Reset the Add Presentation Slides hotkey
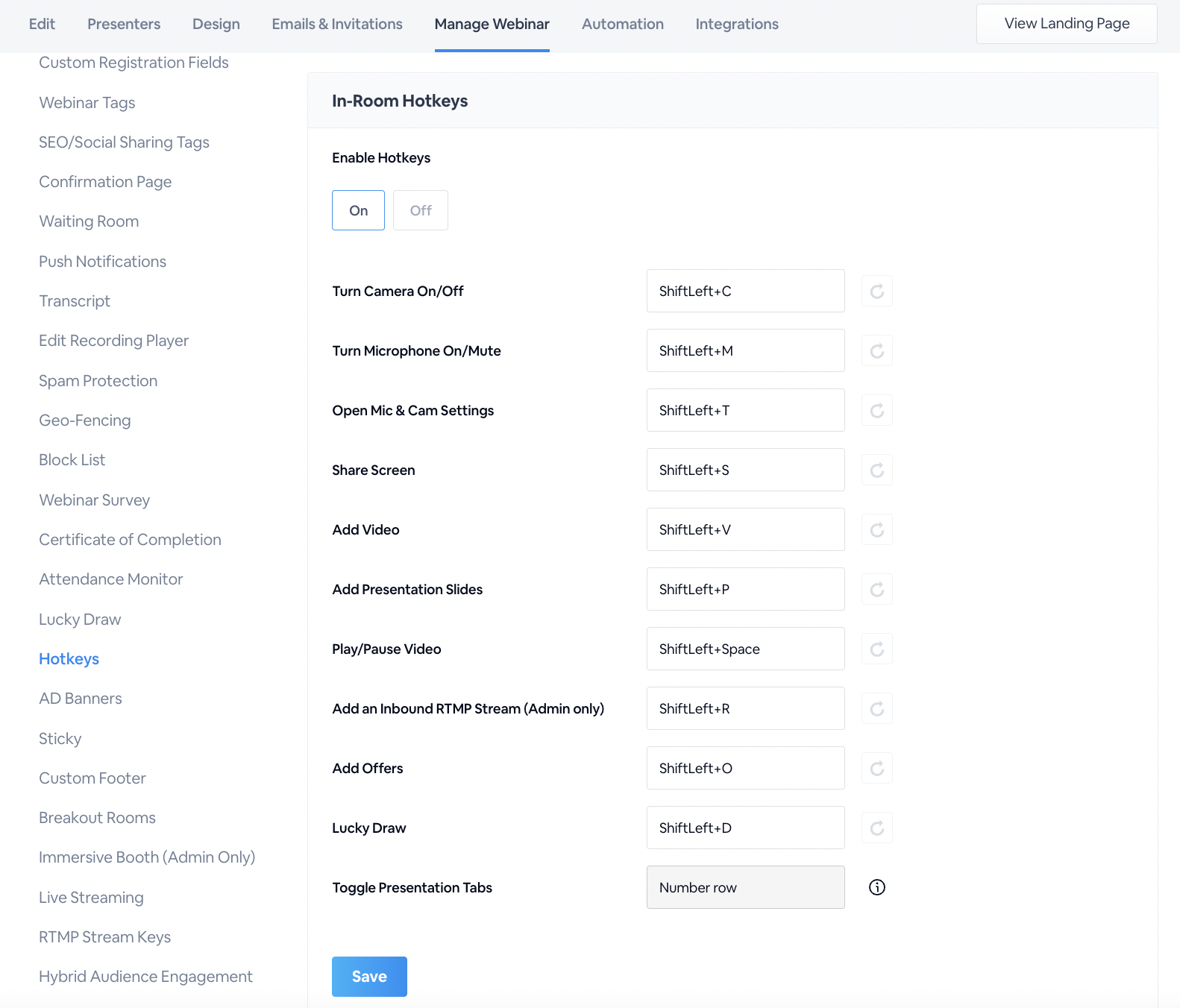This screenshot has height=1008, width=1180. [x=877, y=589]
